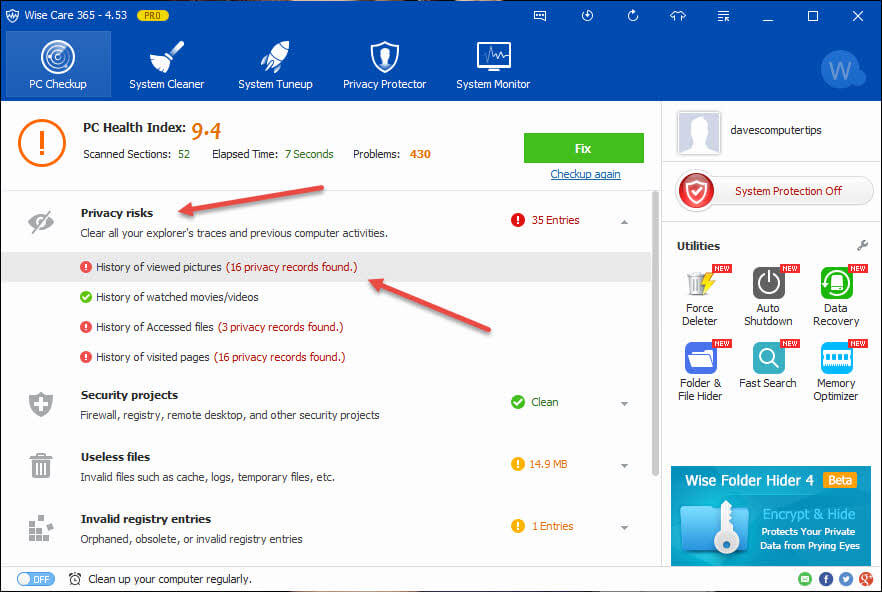Viewport: 882px width, 592px height.
Task: Click the green Fix button
Action: click(x=583, y=148)
